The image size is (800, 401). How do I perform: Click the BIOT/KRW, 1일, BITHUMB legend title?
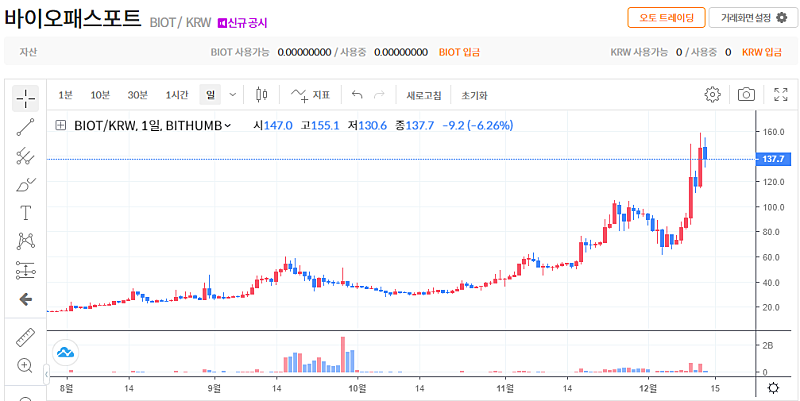click(147, 126)
